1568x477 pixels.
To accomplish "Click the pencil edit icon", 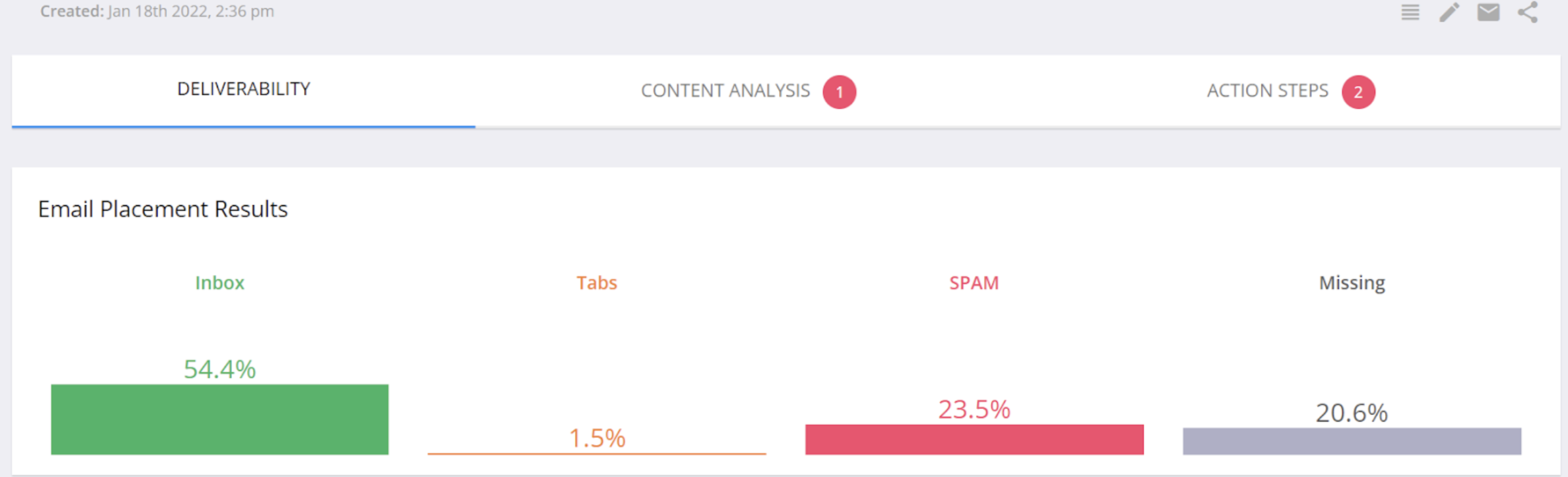I will point(1449,12).
